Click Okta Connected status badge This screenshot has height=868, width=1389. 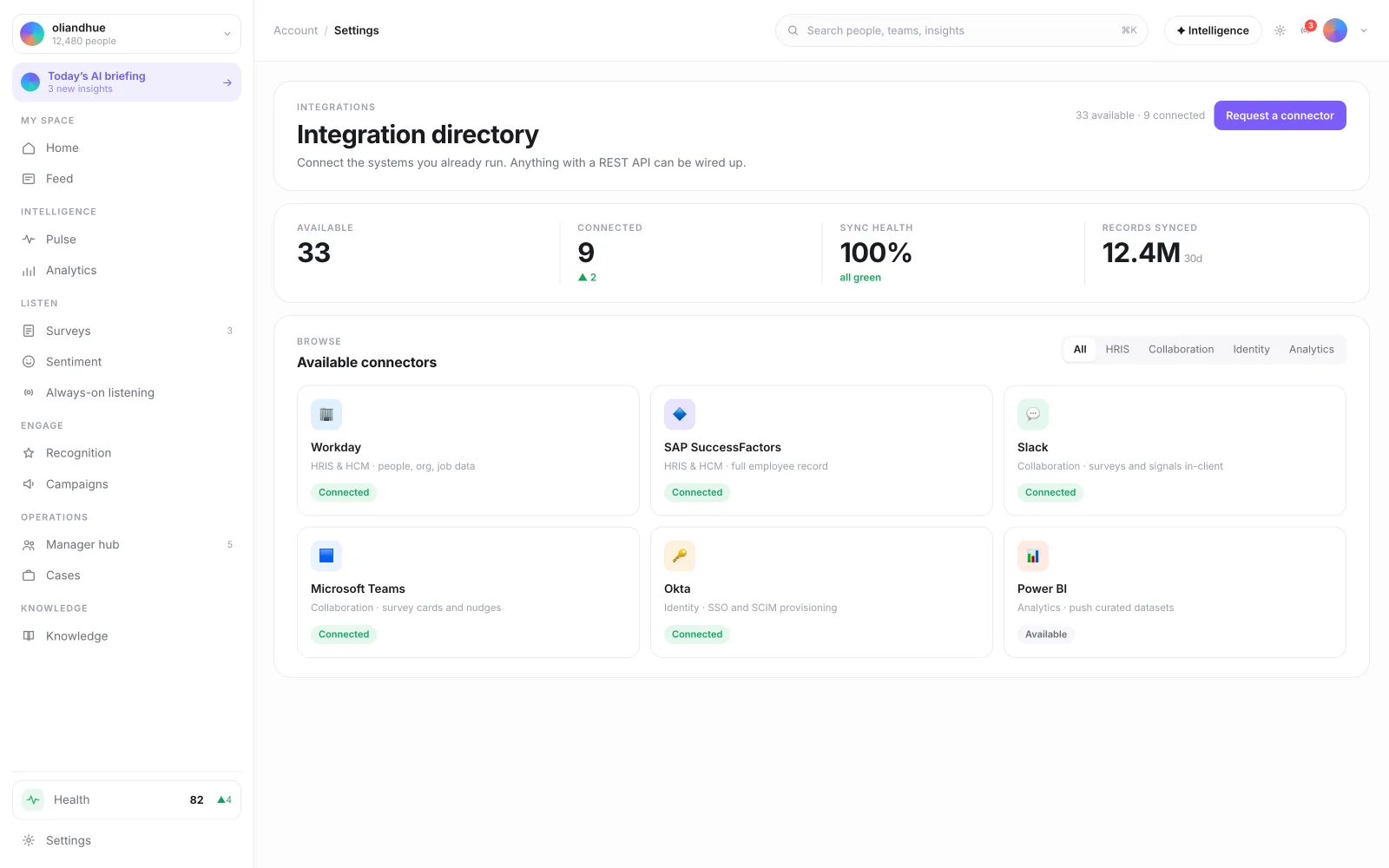click(697, 635)
